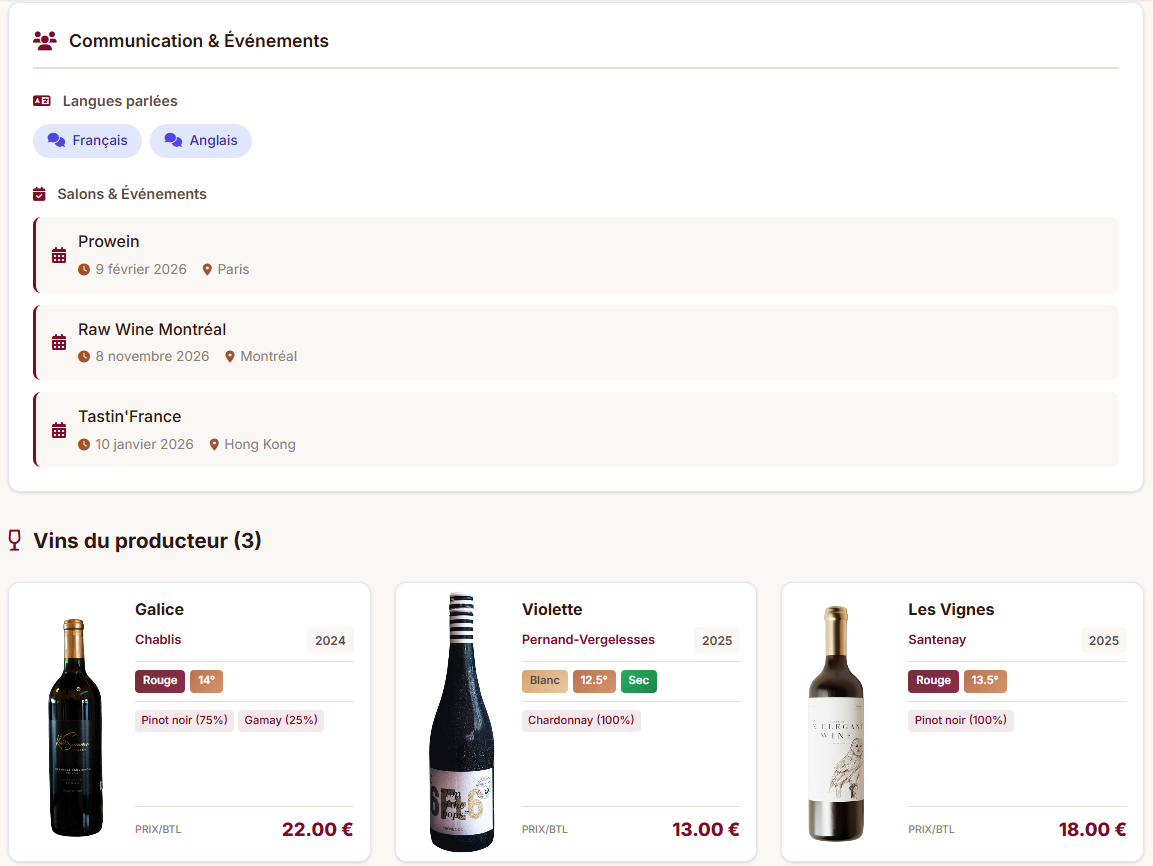The image size is (1153, 866).
Task: Click the clock icon beside 9 février 2026
Action: 84,270
